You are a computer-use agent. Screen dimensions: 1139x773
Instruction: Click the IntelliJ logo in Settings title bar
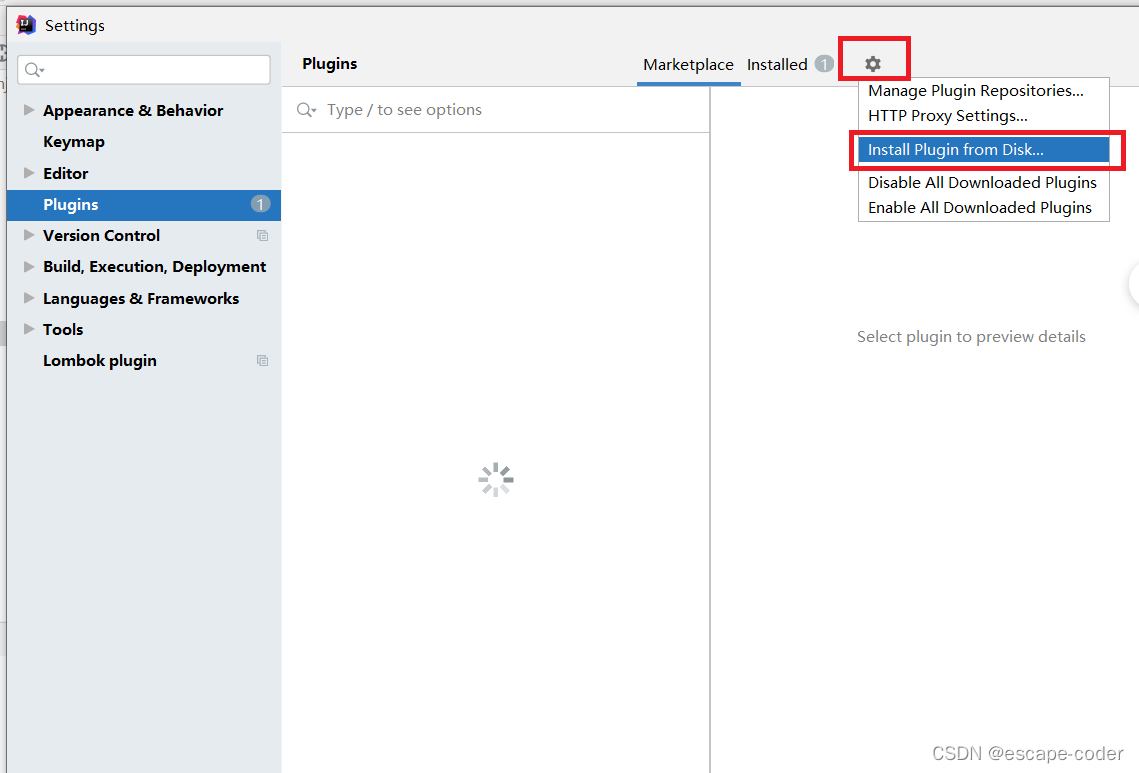(26, 25)
